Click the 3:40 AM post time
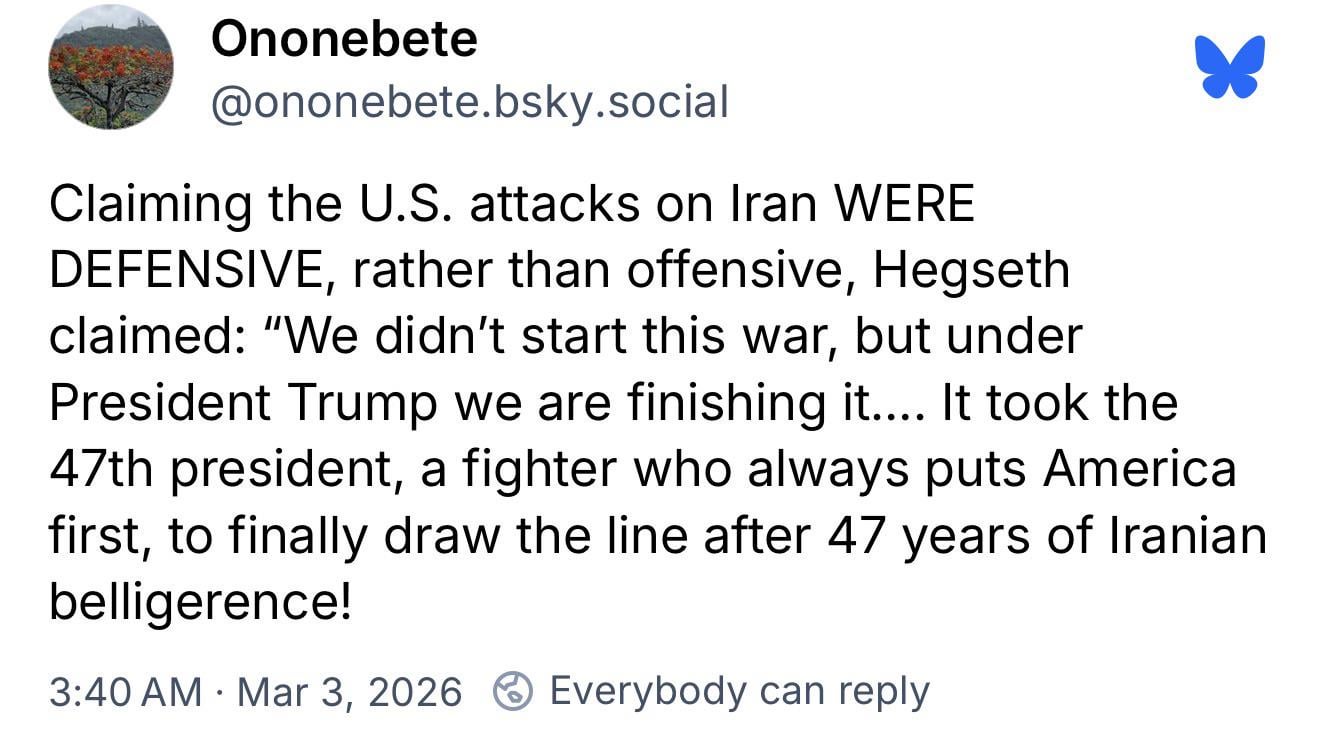This screenshot has height=738, width=1320. pyautogui.click(x=125, y=691)
